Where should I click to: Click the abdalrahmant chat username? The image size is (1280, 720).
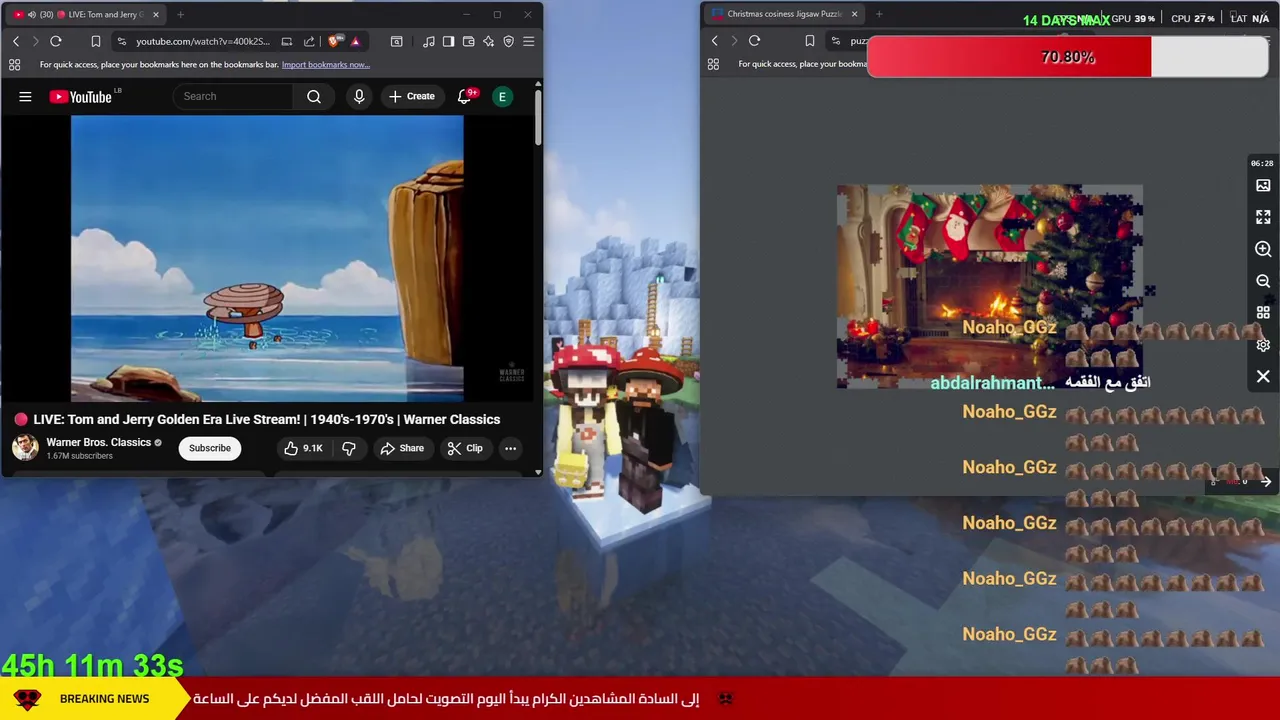pos(992,383)
